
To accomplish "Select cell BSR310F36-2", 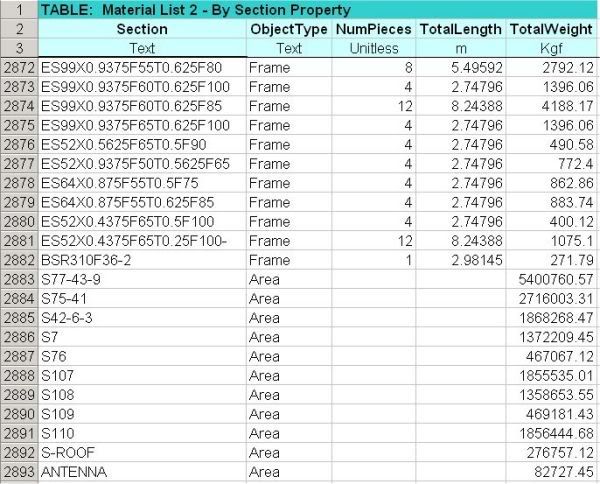I will coord(142,260).
